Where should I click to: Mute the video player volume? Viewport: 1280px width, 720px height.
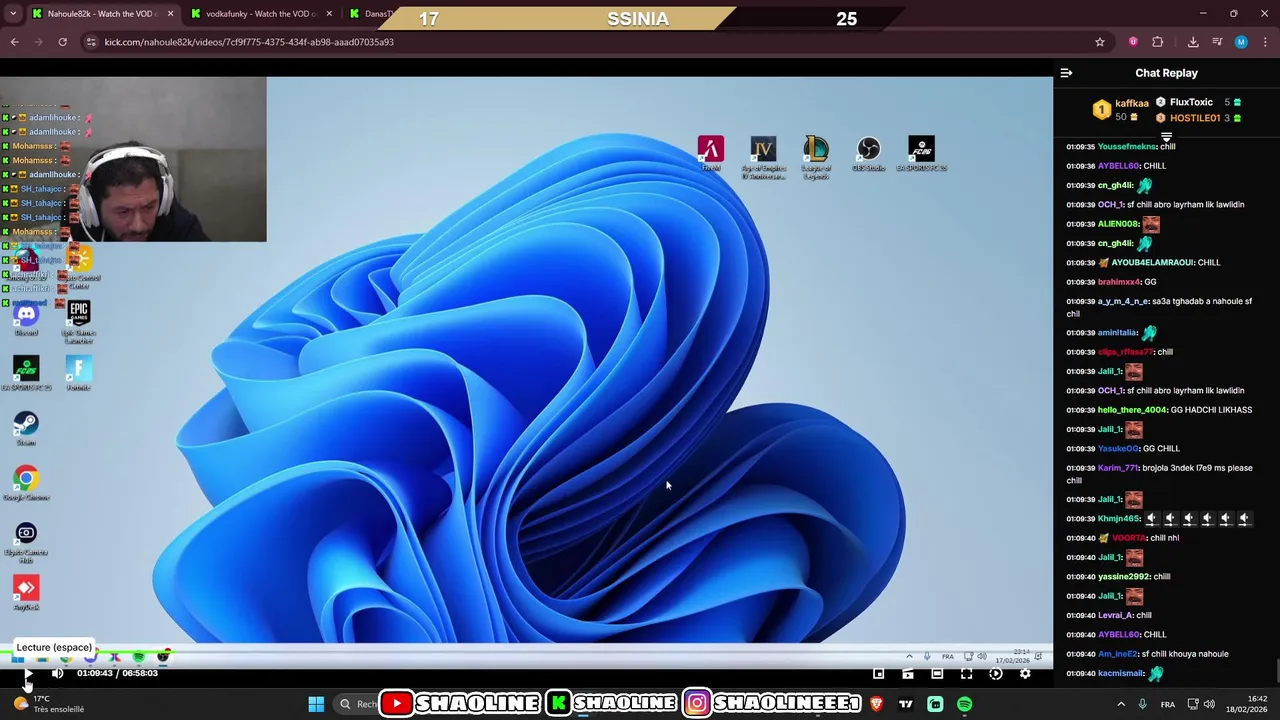57,673
